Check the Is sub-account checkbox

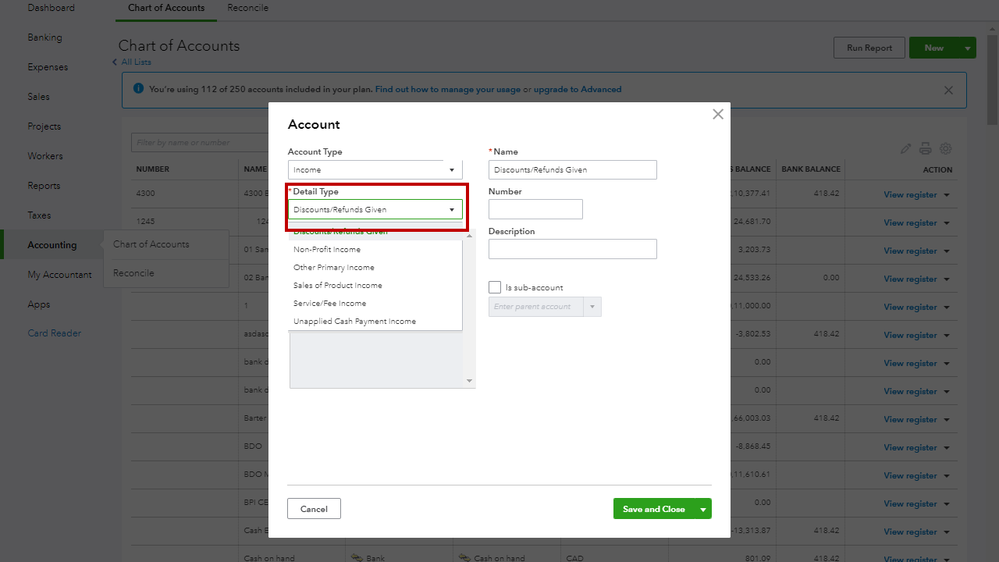(x=495, y=287)
